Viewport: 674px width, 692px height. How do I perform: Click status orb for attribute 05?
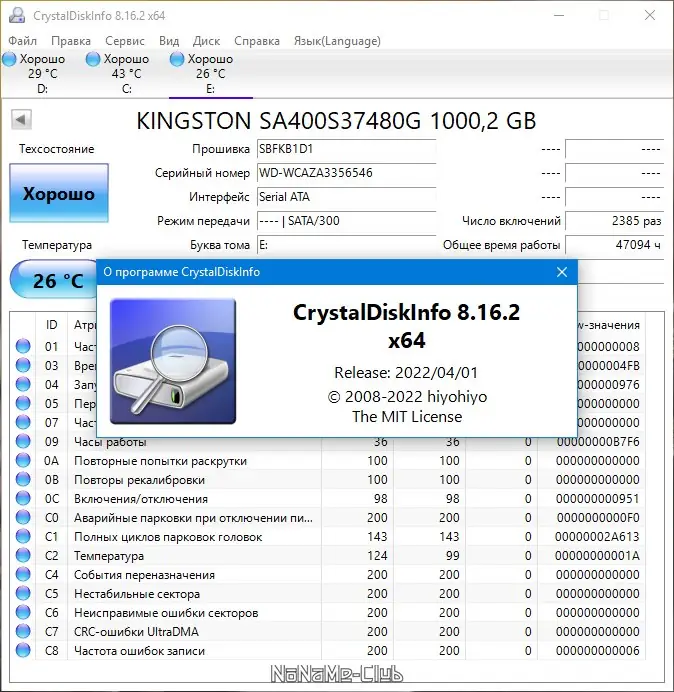coord(23,403)
